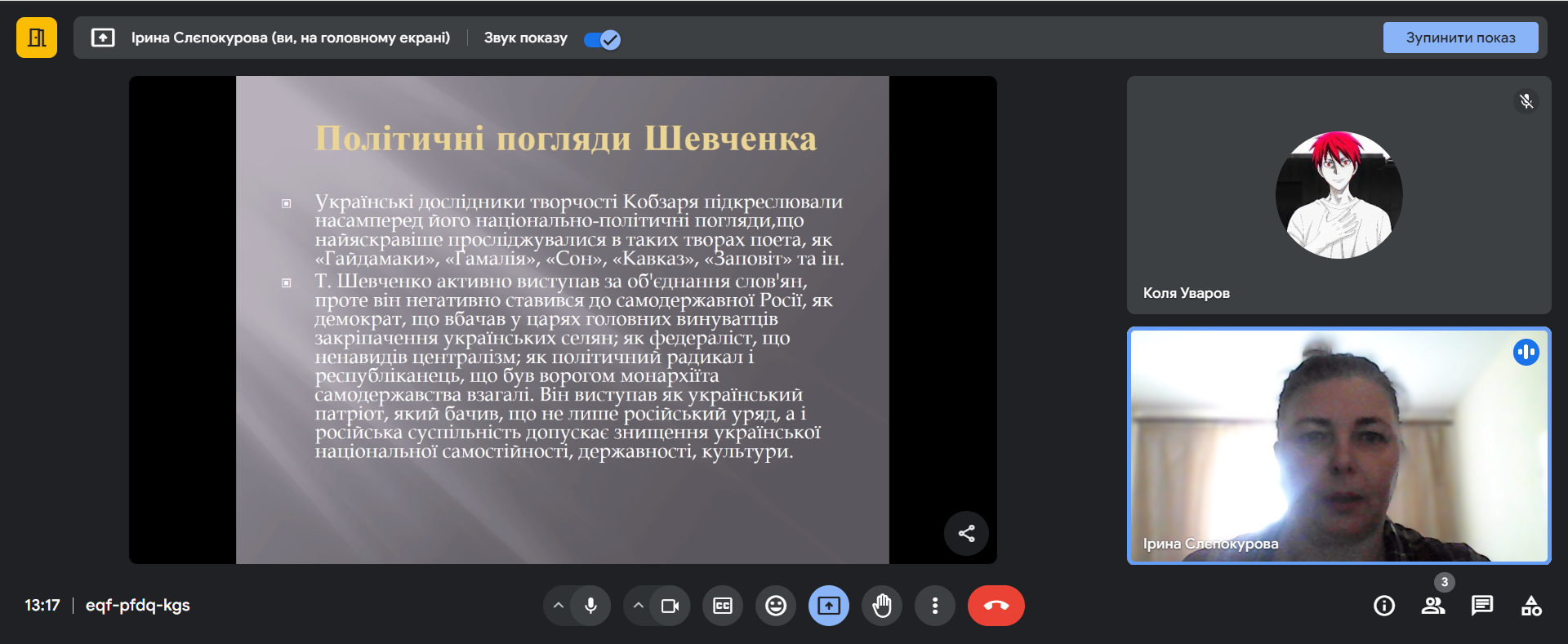The width and height of the screenshot is (1568, 644).
Task: Click the share icon on the presentation
Action: pos(966,534)
